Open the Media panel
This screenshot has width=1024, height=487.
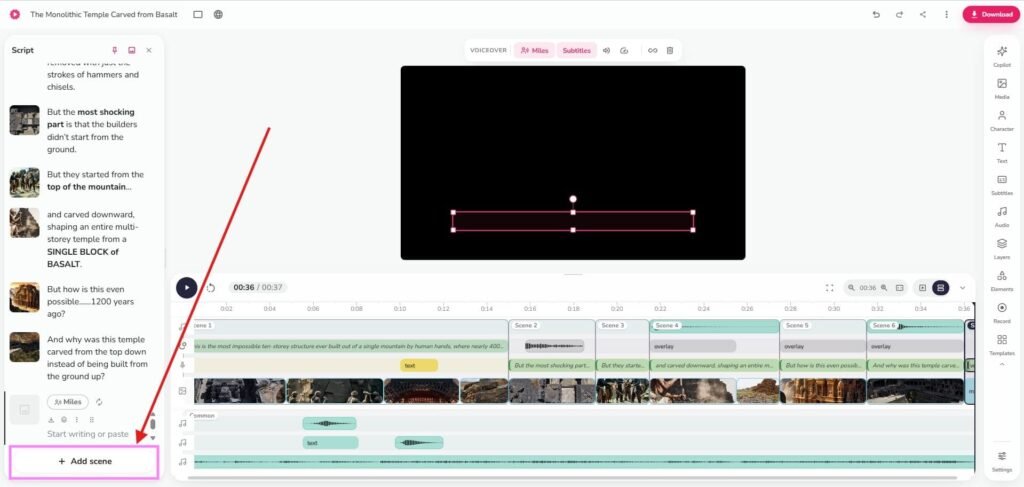point(1002,88)
